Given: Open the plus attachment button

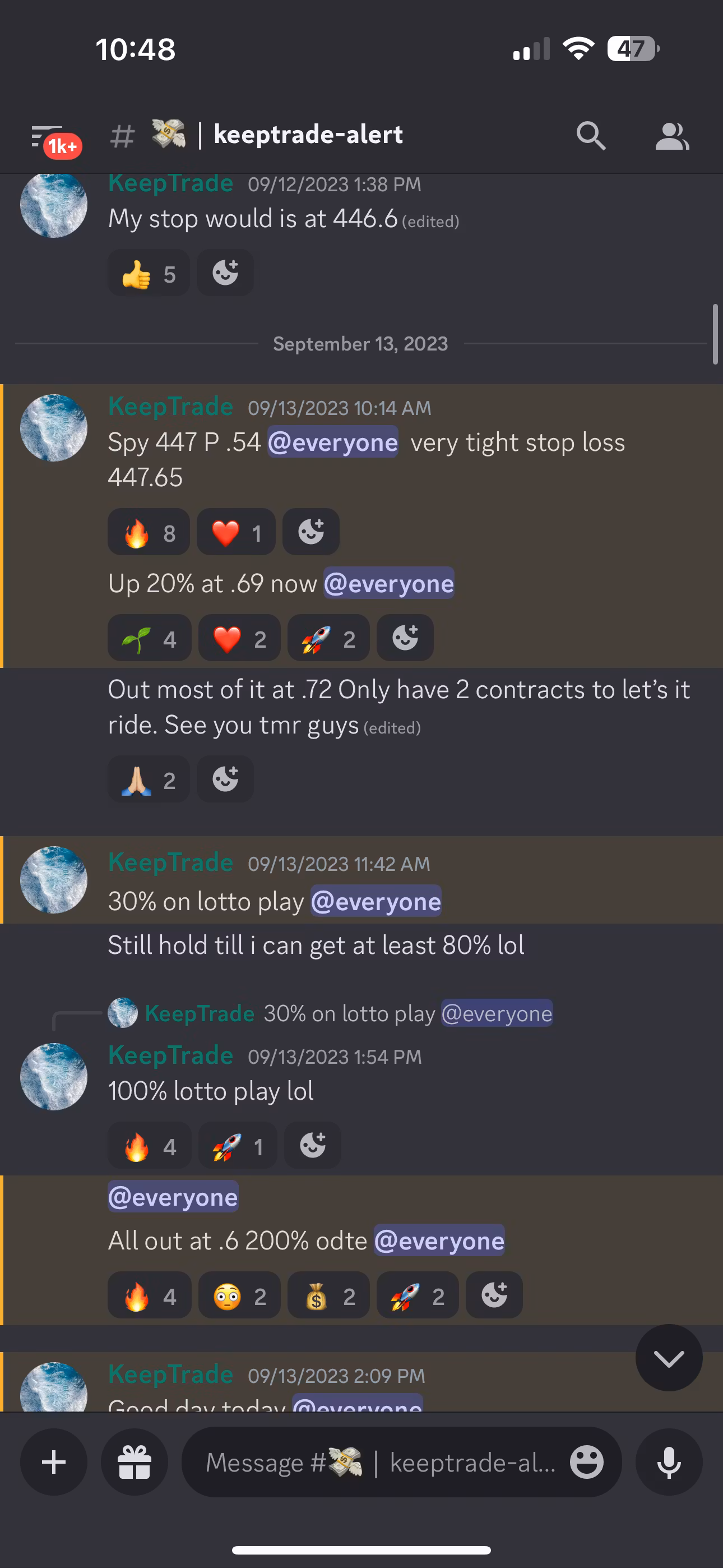Looking at the screenshot, I should 54,1462.
